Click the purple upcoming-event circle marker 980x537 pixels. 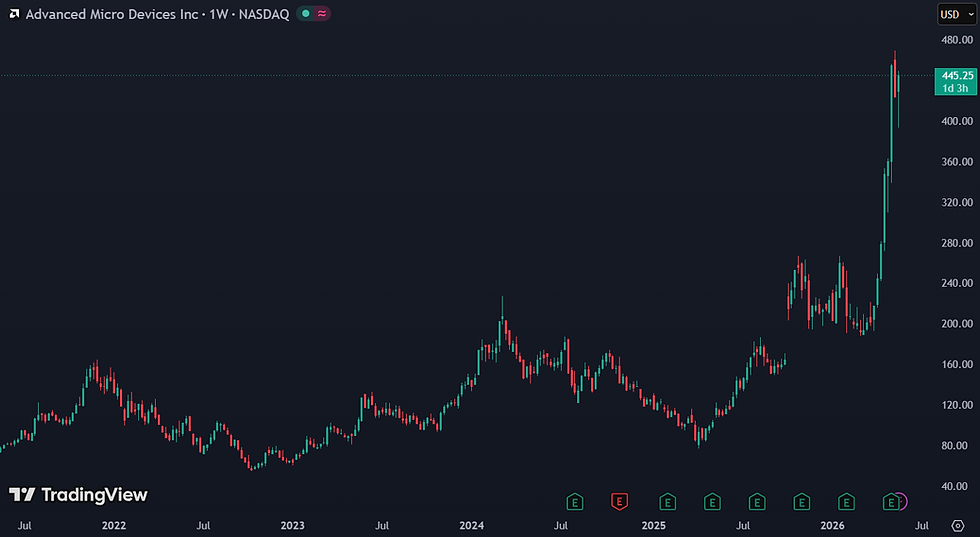click(x=902, y=501)
